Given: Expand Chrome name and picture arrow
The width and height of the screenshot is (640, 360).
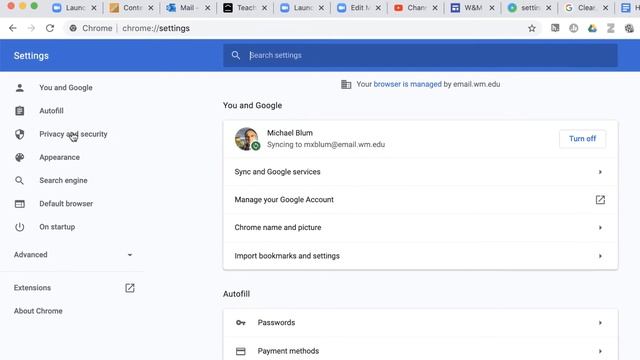Looking at the screenshot, I should point(600,227).
